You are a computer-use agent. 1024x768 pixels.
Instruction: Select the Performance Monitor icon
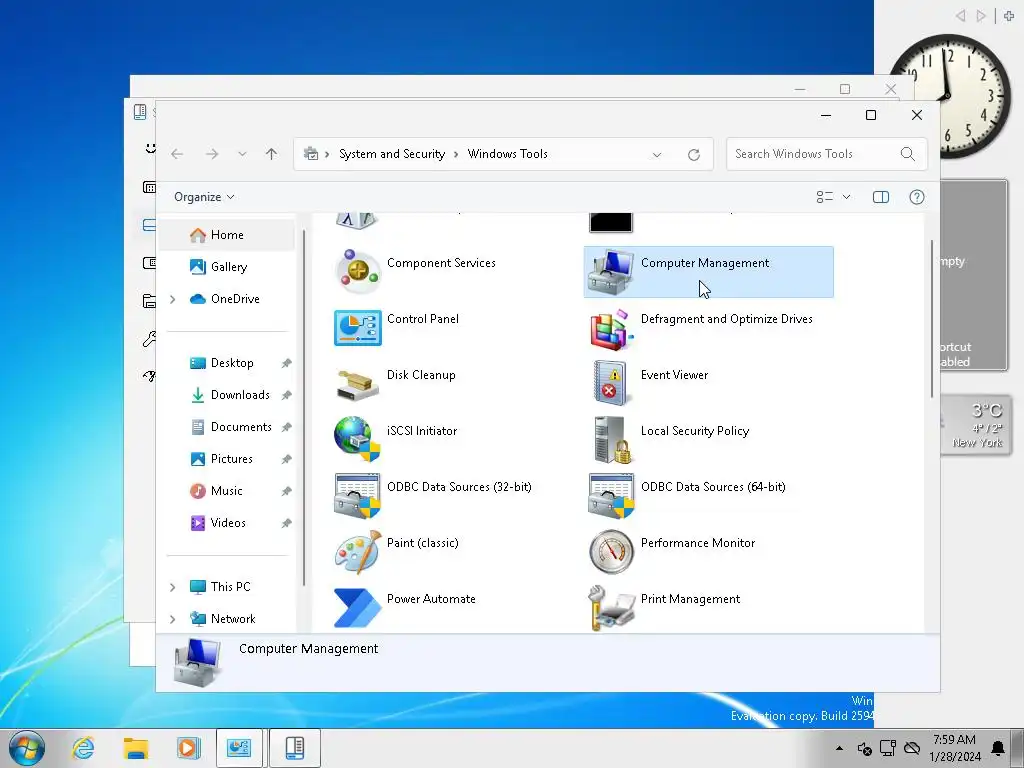pyautogui.click(x=611, y=552)
